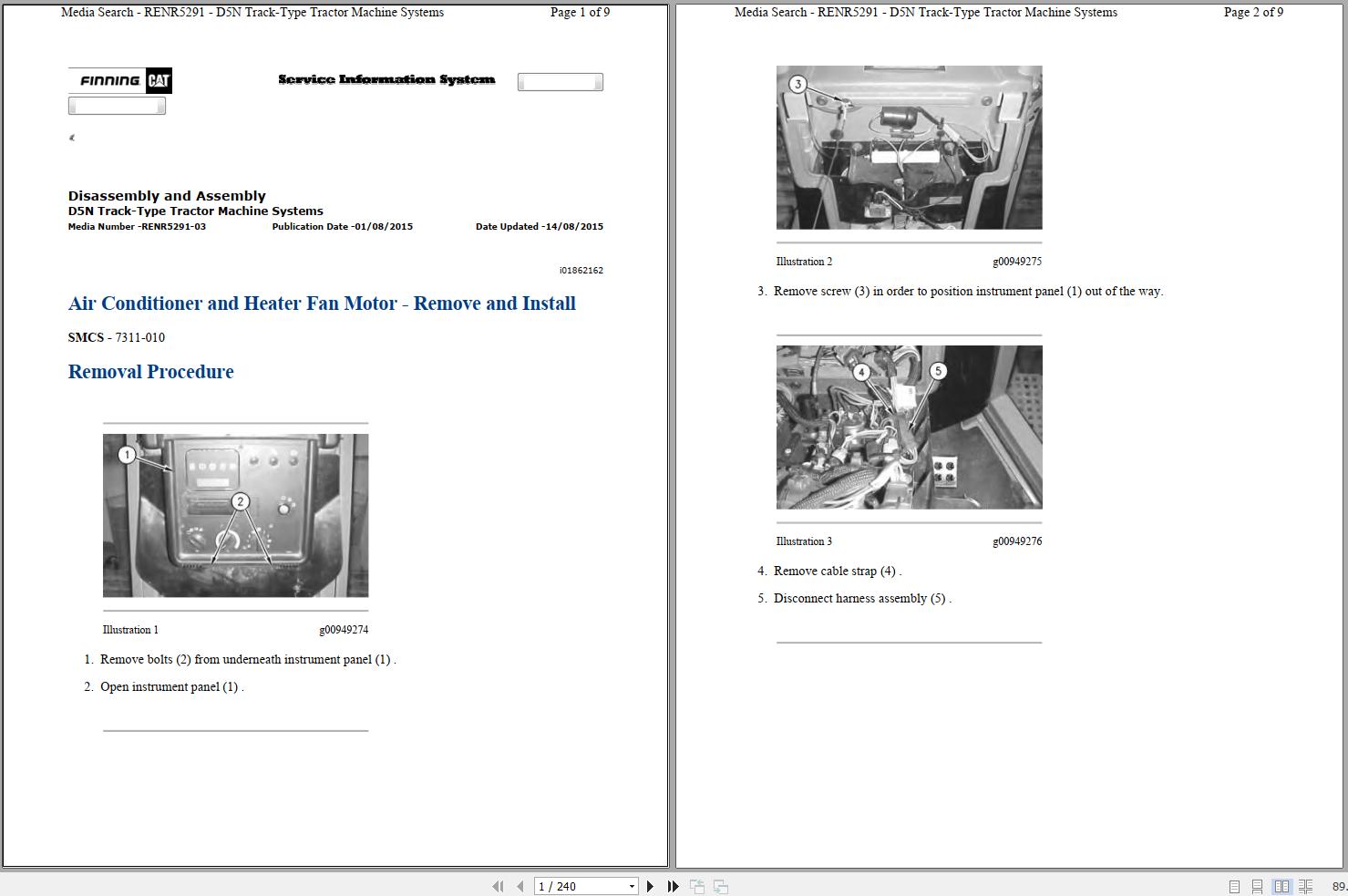Viewport: 1348px width, 896px height.
Task: Switch to single page view
Action: pyautogui.click(x=1234, y=886)
